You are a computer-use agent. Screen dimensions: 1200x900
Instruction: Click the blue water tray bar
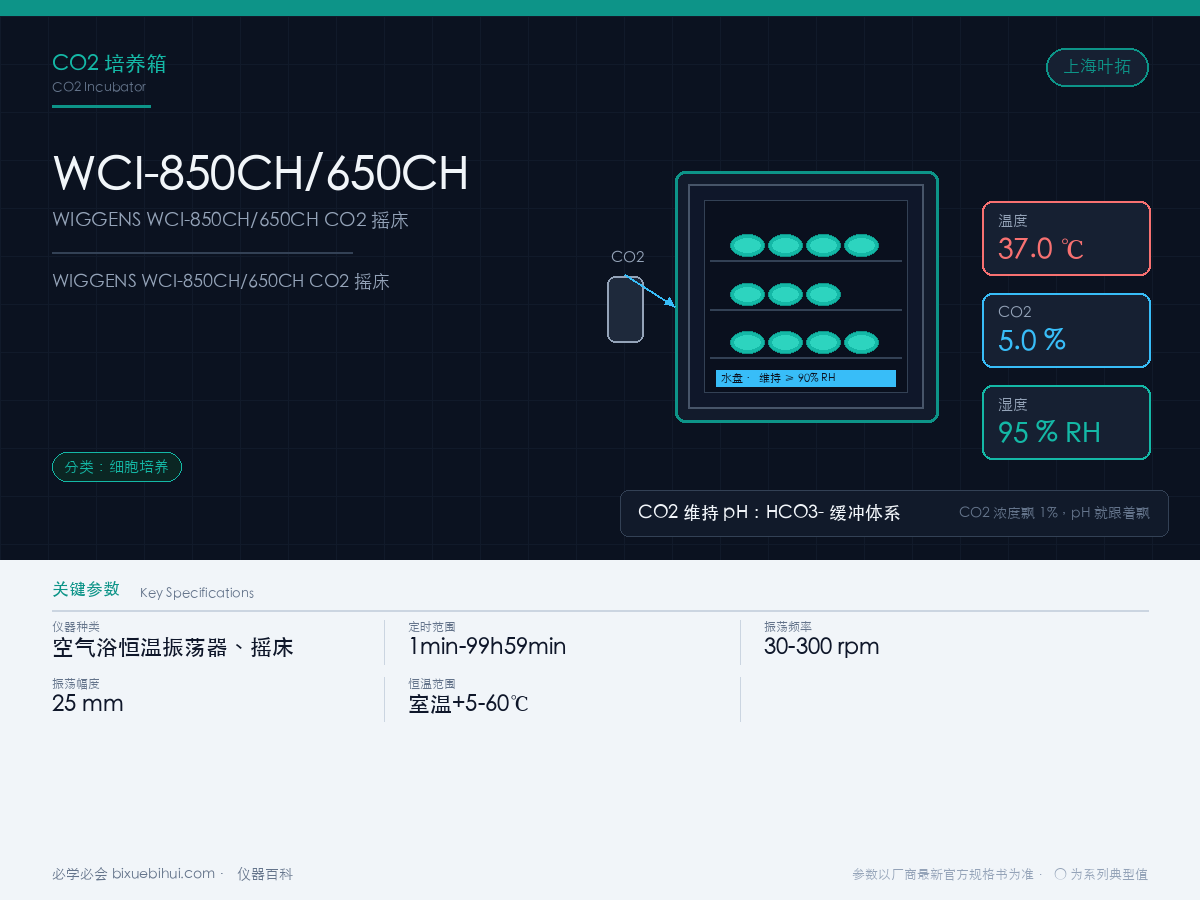[x=805, y=378]
